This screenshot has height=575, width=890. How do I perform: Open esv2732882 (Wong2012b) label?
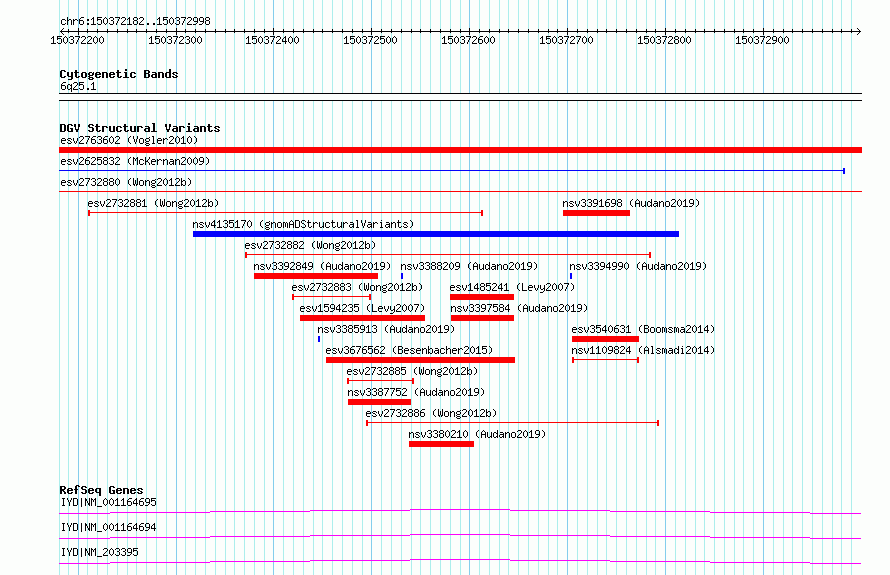(x=310, y=245)
